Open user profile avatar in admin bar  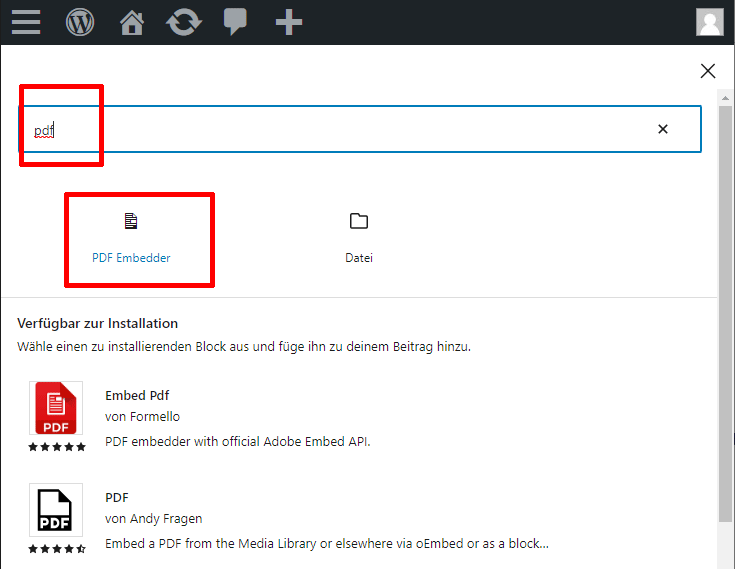point(710,22)
